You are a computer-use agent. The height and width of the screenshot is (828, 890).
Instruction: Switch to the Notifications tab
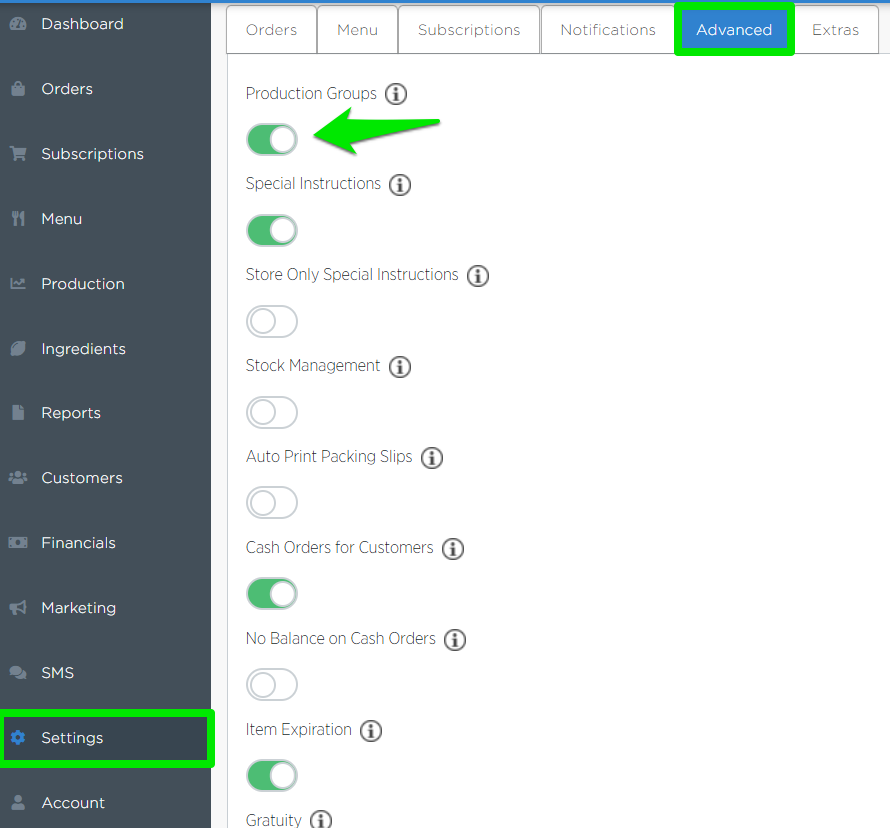[x=608, y=30]
